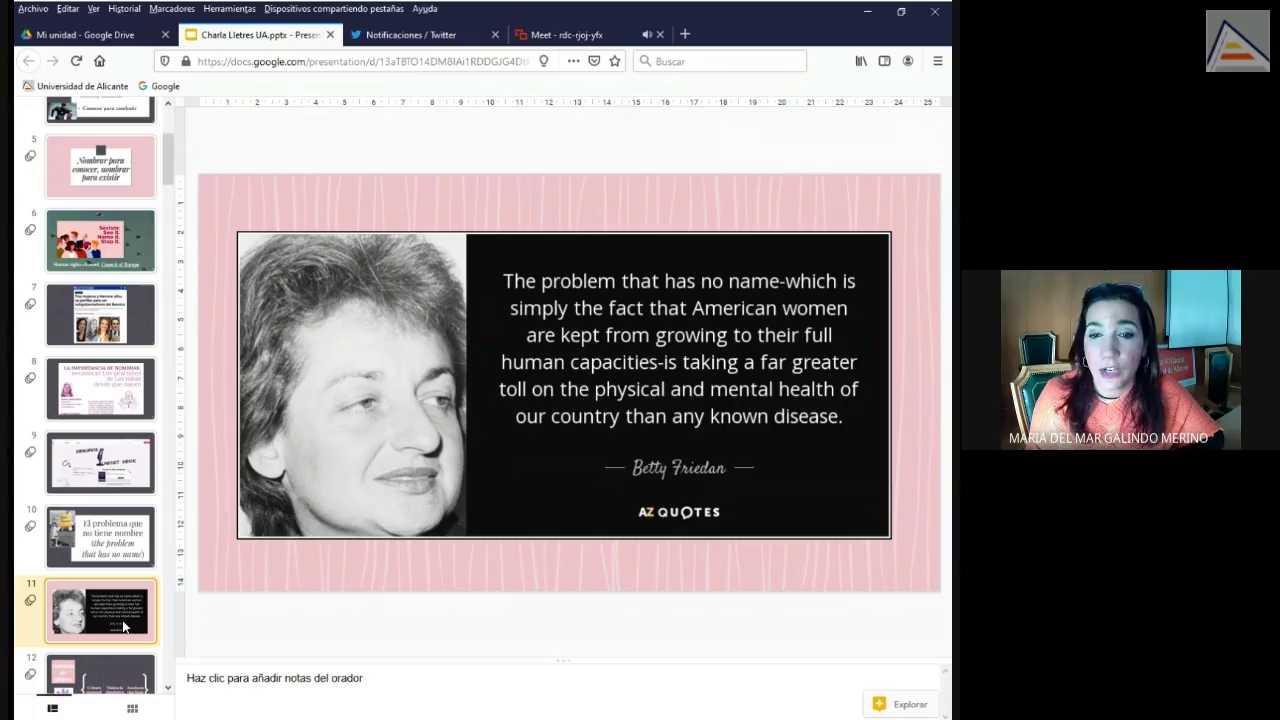Open the Marcadores menu
This screenshot has width=1280, height=720.
pyautogui.click(x=172, y=9)
